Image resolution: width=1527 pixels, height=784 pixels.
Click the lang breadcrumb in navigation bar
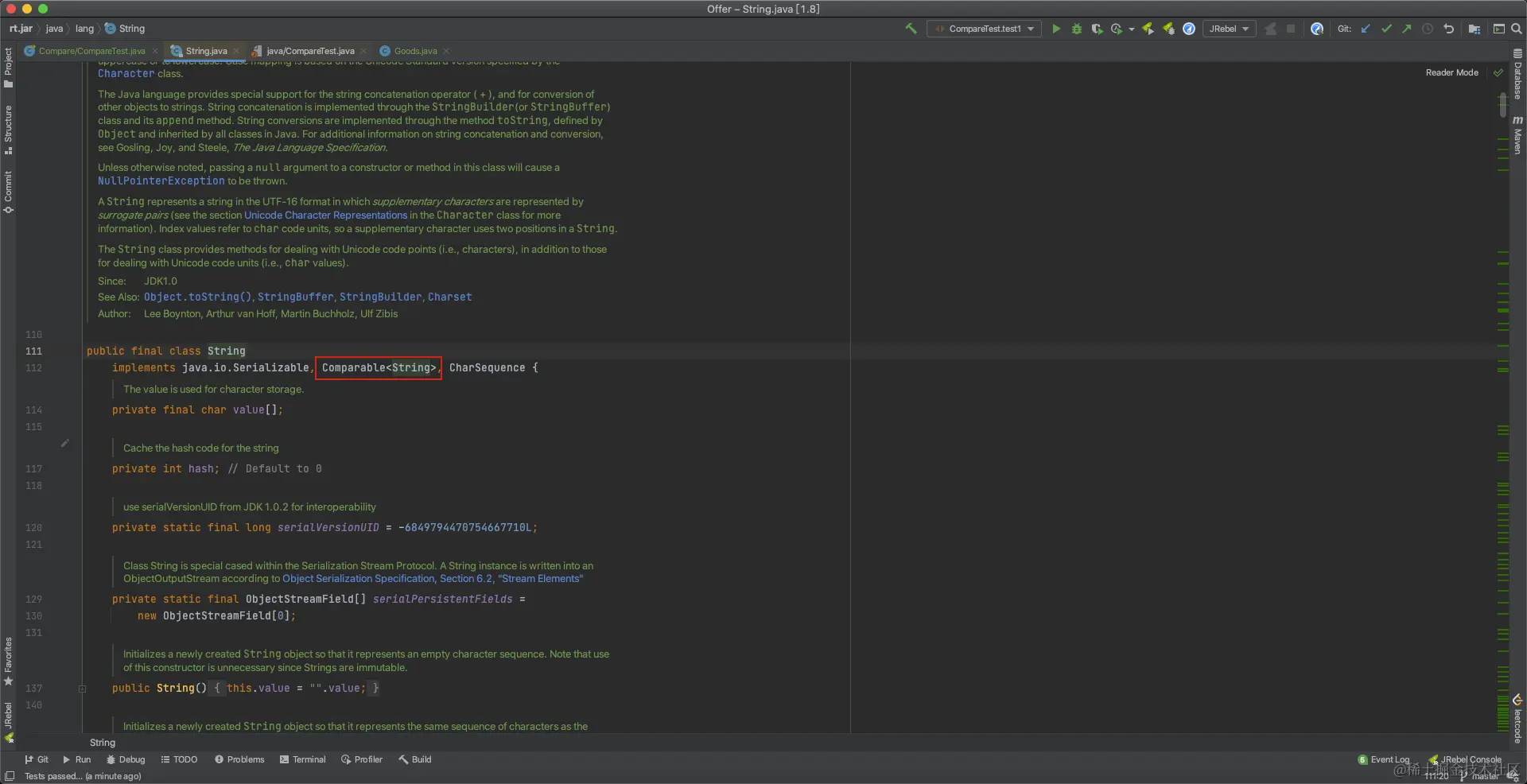tap(84, 29)
